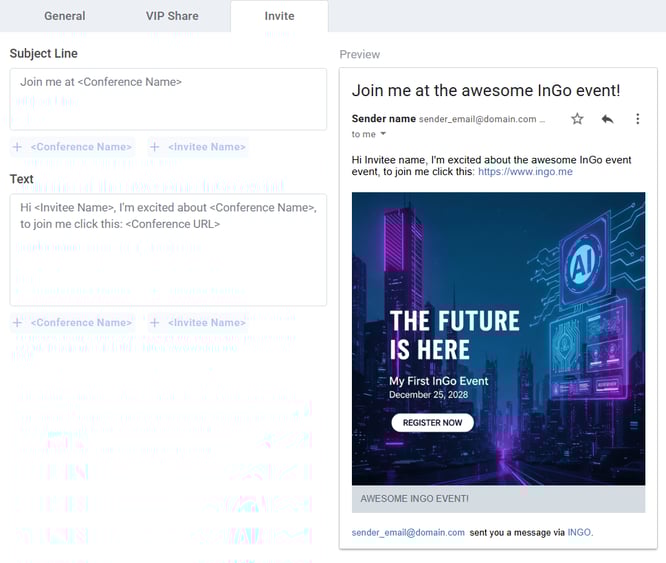The width and height of the screenshot is (666, 563).
Task: Follow the INGO link in the footer
Action: (x=579, y=533)
